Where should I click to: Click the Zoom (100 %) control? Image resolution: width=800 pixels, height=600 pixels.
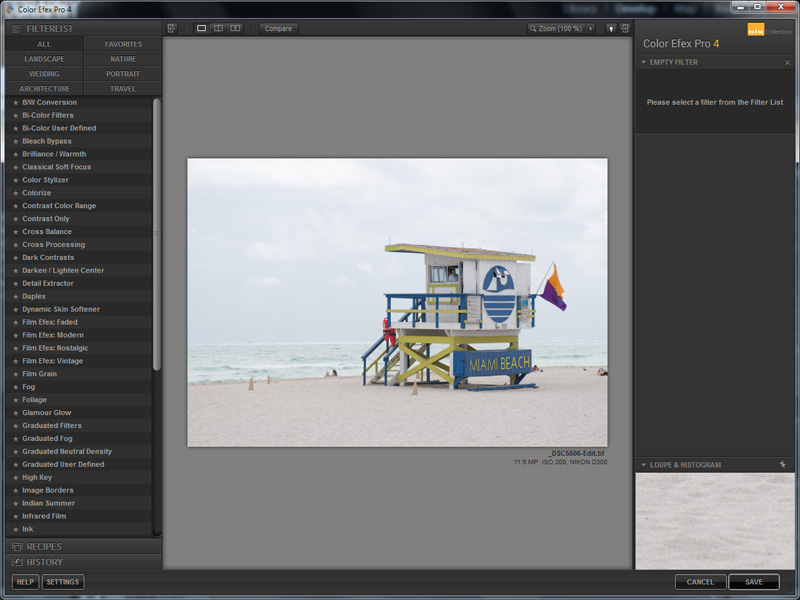tap(556, 29)
